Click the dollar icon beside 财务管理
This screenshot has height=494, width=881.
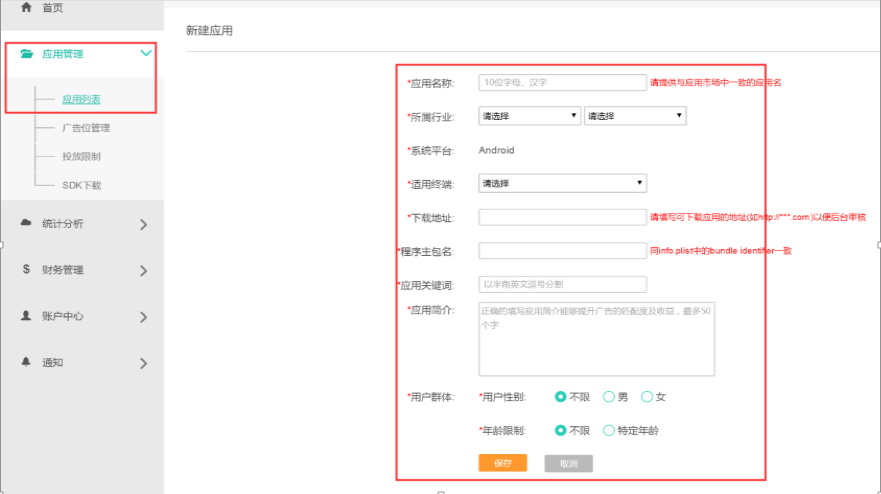(x=26, y=269)
